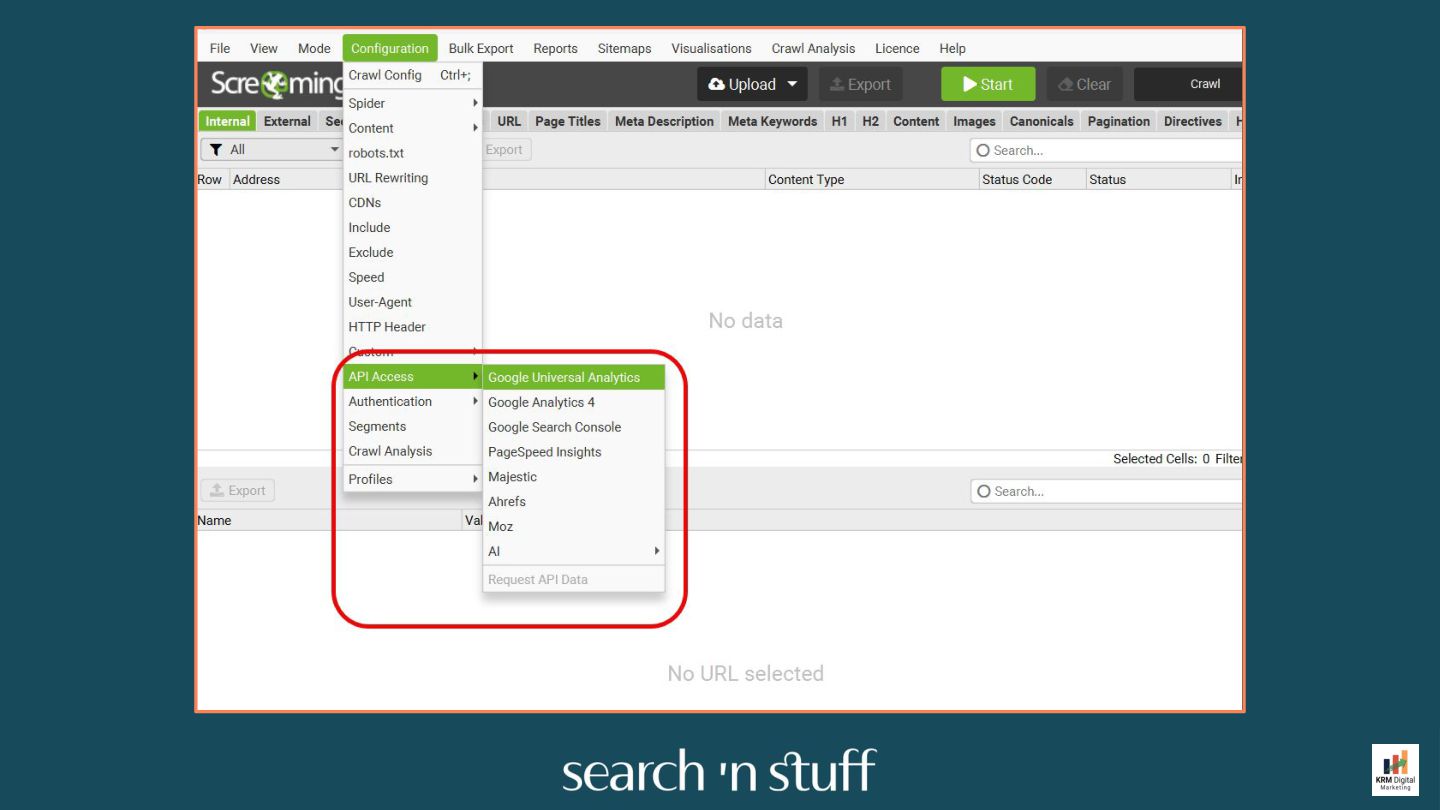The height and width of the screenshot is (810, 1440).
Task: Choose Majestic API option
Action: click(574, 477)
